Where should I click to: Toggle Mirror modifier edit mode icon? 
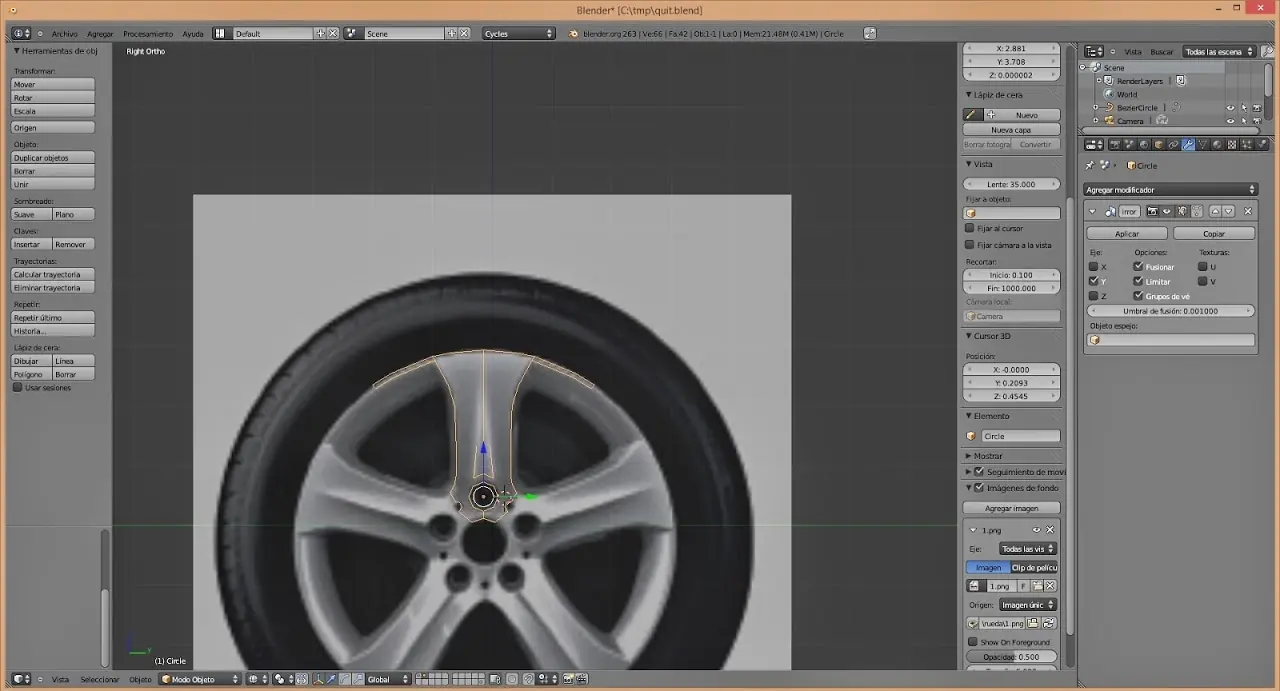(1182, 211)
